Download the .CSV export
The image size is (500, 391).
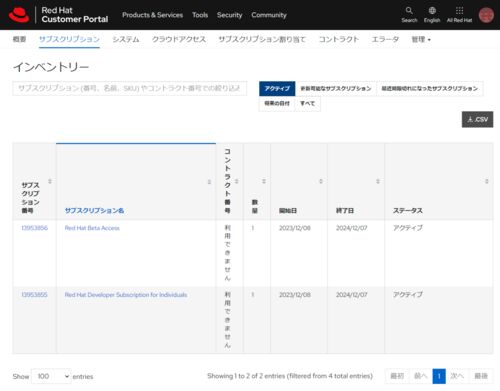pos(477,119)
